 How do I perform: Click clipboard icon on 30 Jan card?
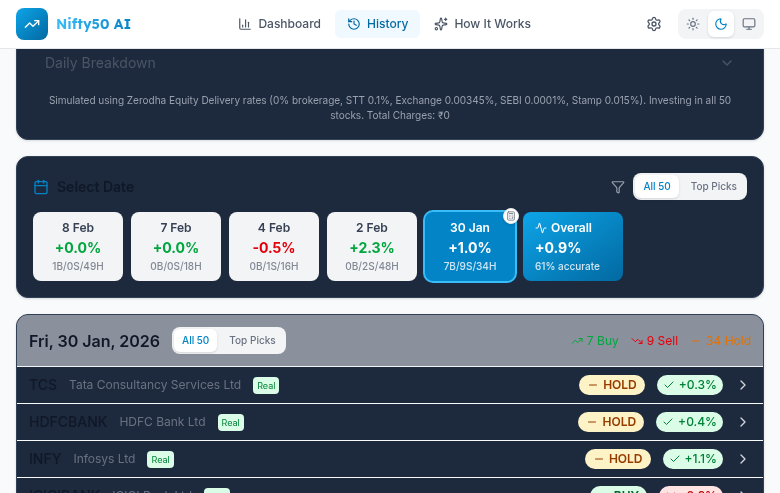pyautogui.click(x=510, y=216)
